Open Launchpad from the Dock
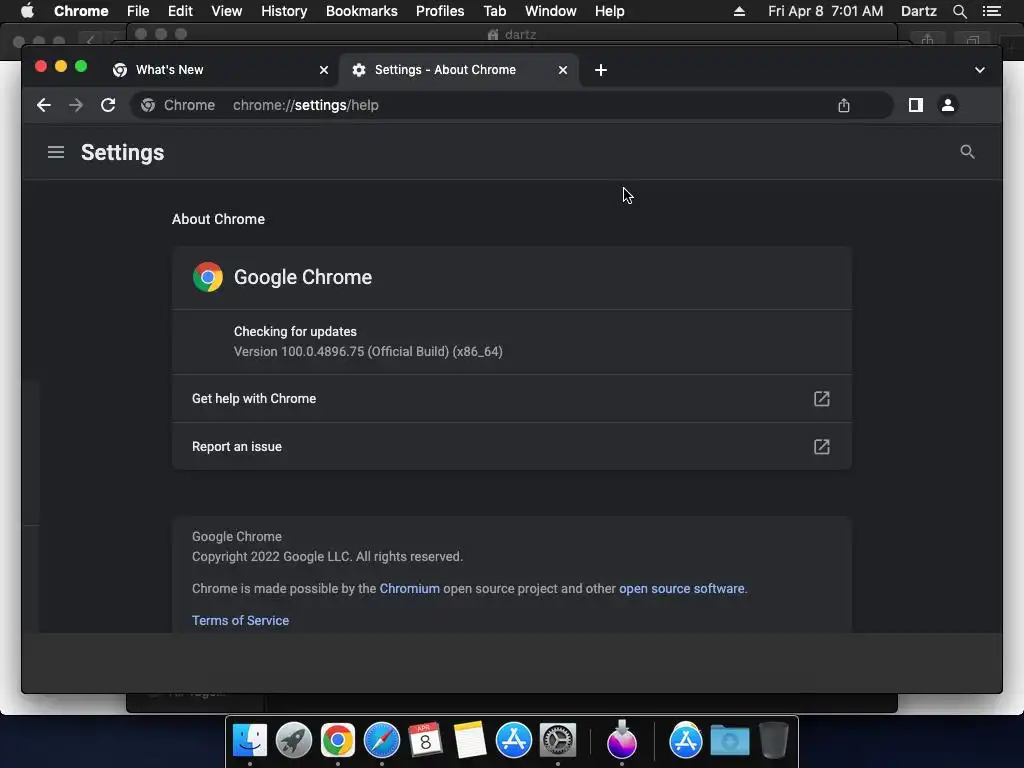The width and height of the screenshot is (1024, 768). [x=294, y=741]
